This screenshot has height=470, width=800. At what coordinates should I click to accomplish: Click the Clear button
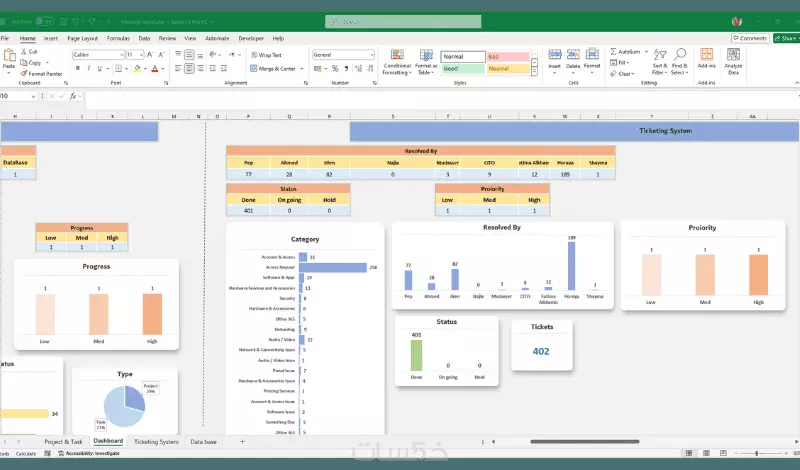[621, 73]
